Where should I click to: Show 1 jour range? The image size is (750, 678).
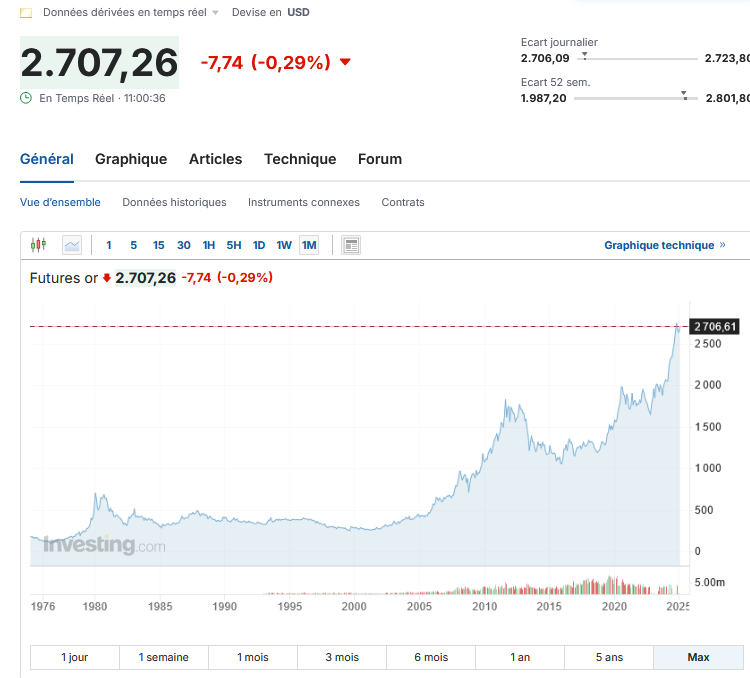pos(75,657)
